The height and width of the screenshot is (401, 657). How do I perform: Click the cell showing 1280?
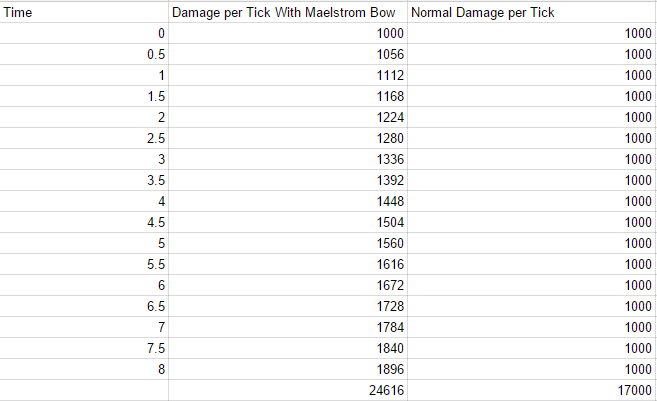[288, 138]
